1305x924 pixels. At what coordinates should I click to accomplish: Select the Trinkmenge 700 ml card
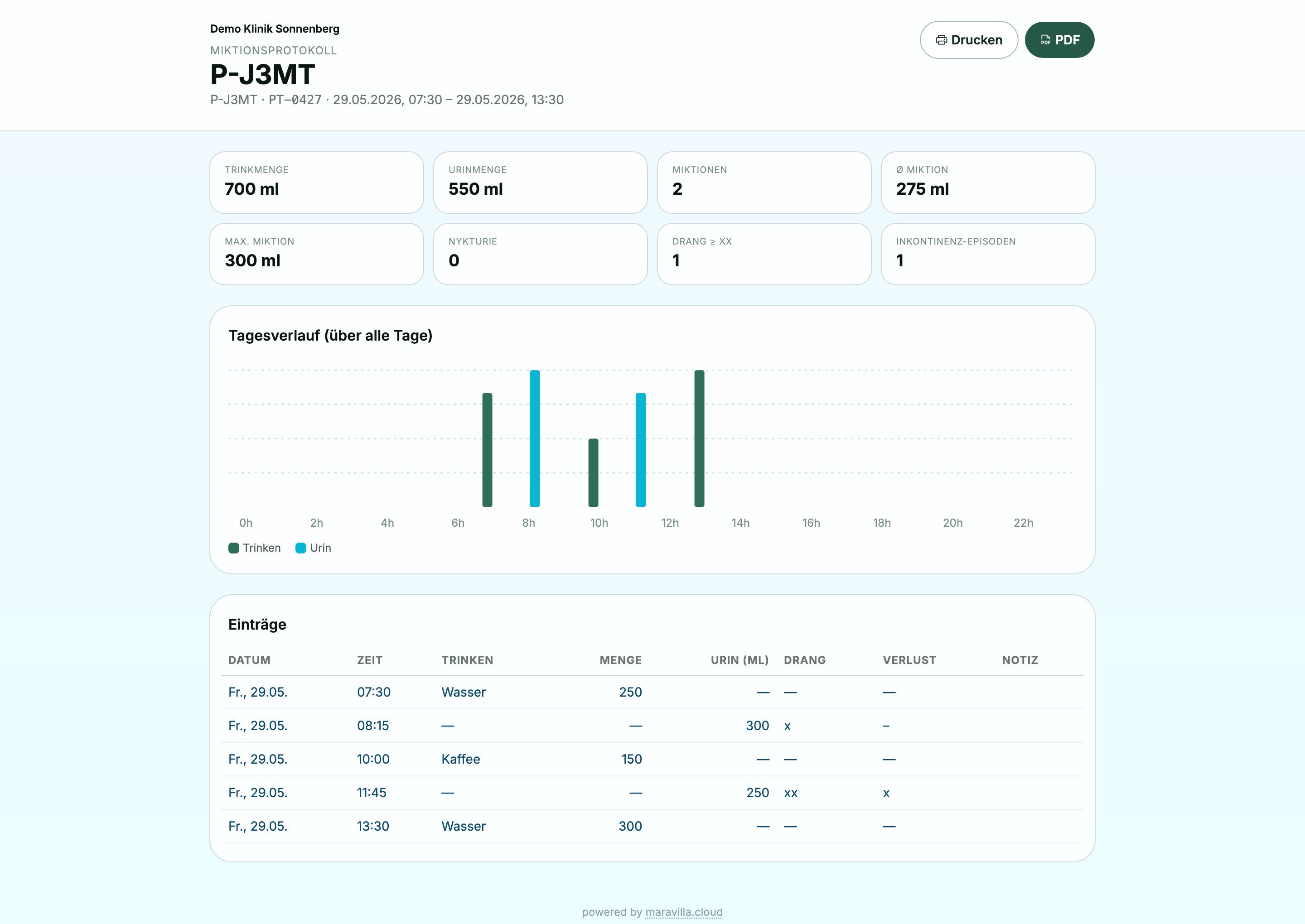(x=316, y=183)
